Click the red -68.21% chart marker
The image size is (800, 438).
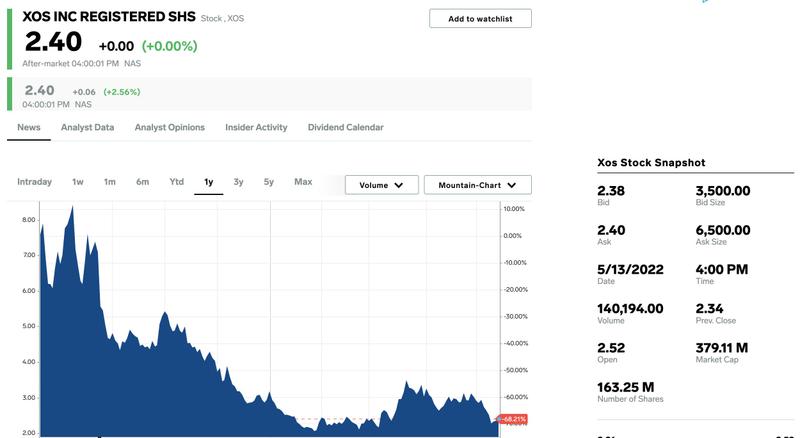(513, 419)
